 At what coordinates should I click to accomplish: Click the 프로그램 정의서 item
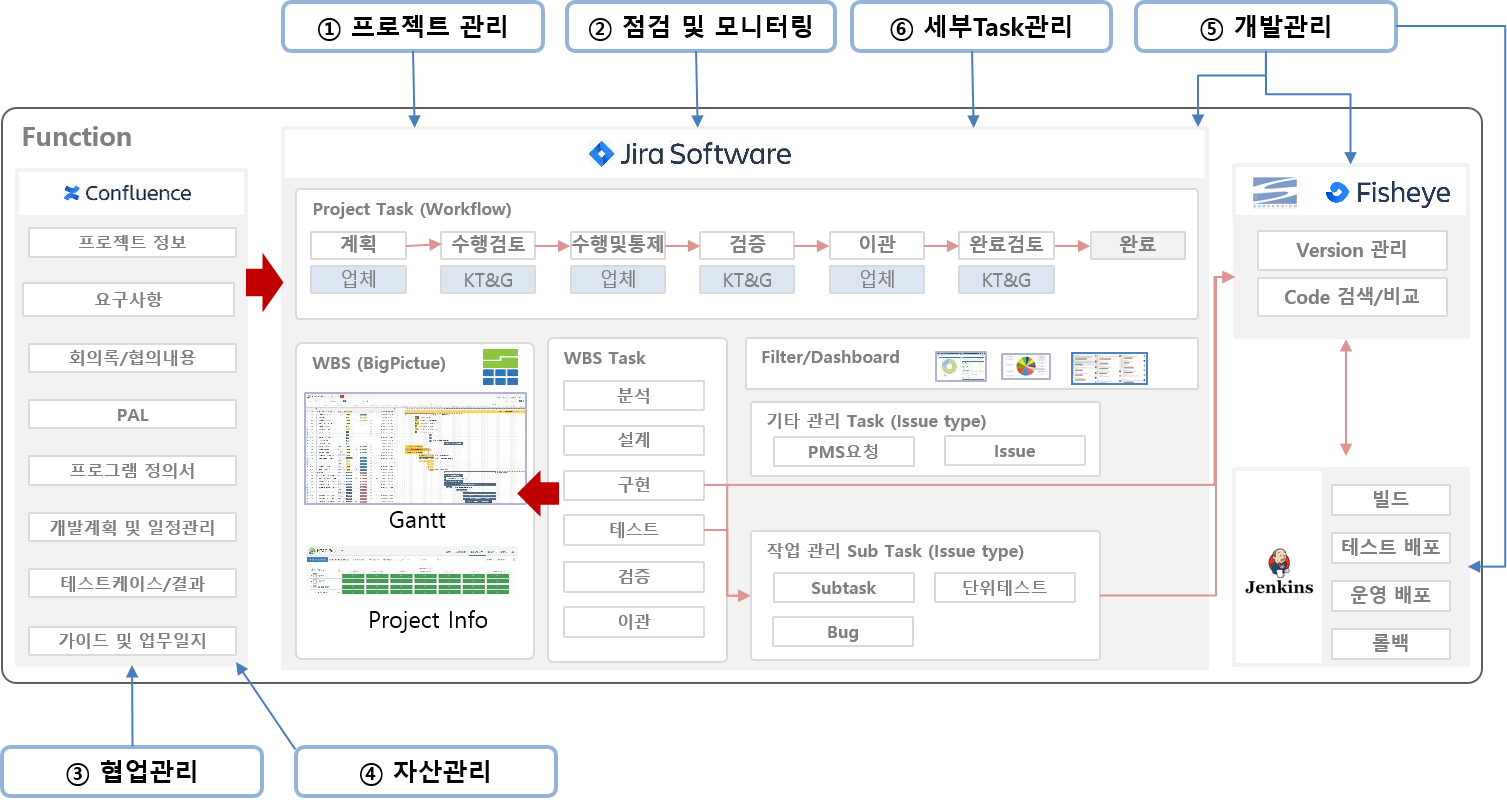(132, 470)
